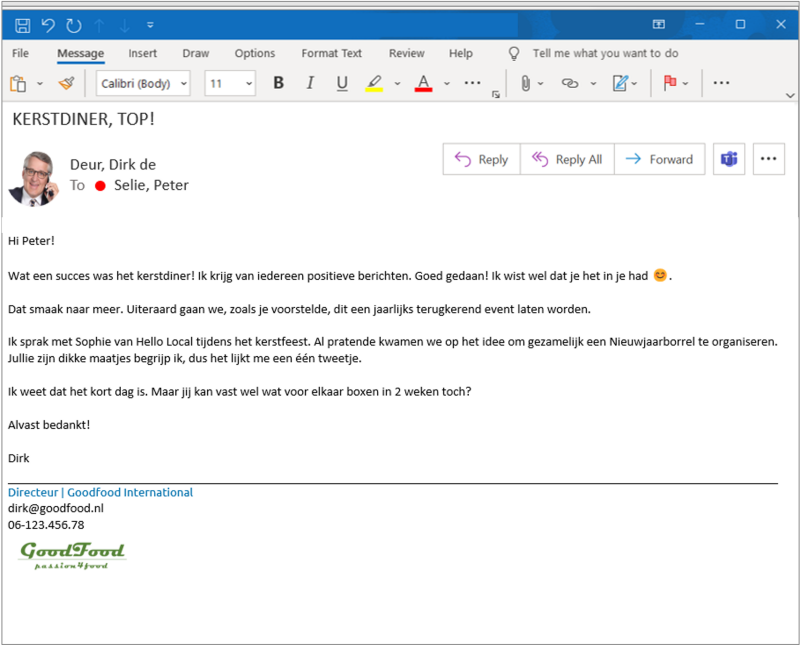Open the Insert tab
Image resolution: width=800 pixels, height=645 pixels.
click(x=142, y=53)
